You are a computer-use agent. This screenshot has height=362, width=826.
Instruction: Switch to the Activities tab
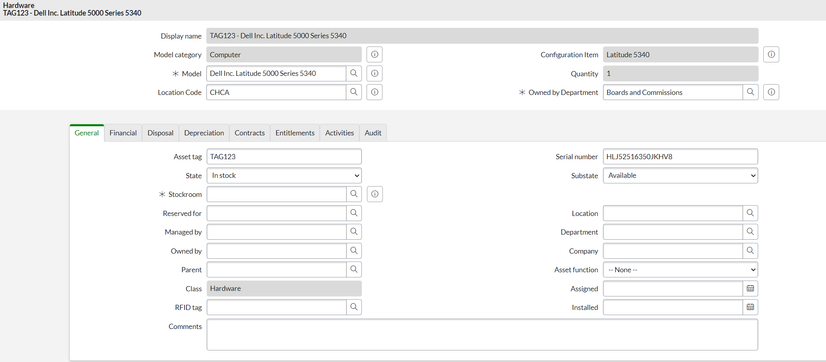[x=340, y=133]
